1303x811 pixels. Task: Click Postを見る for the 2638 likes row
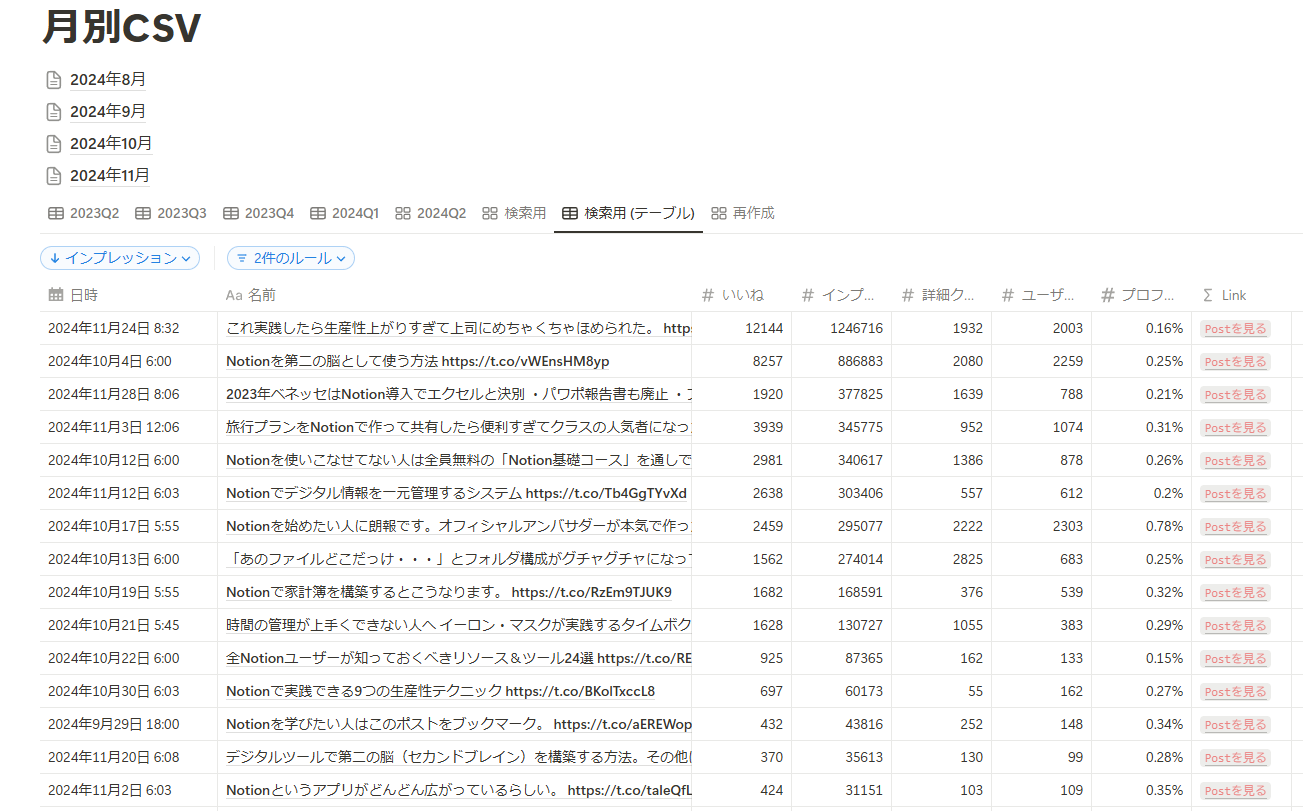pyautogui.click(x=1235, y=493)
